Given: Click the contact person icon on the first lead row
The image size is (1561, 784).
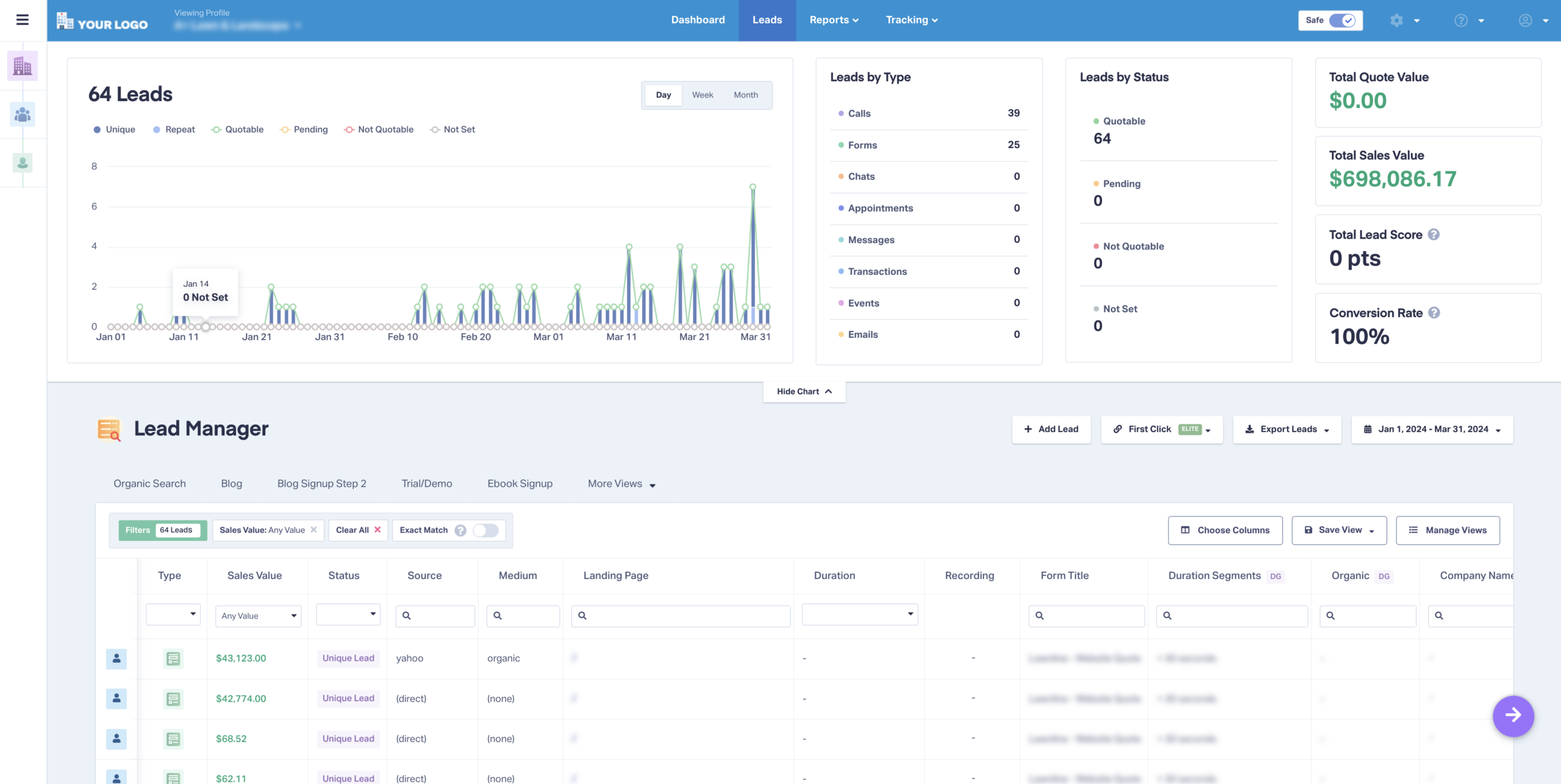Looking at the screenshot, I should [116, 658].
